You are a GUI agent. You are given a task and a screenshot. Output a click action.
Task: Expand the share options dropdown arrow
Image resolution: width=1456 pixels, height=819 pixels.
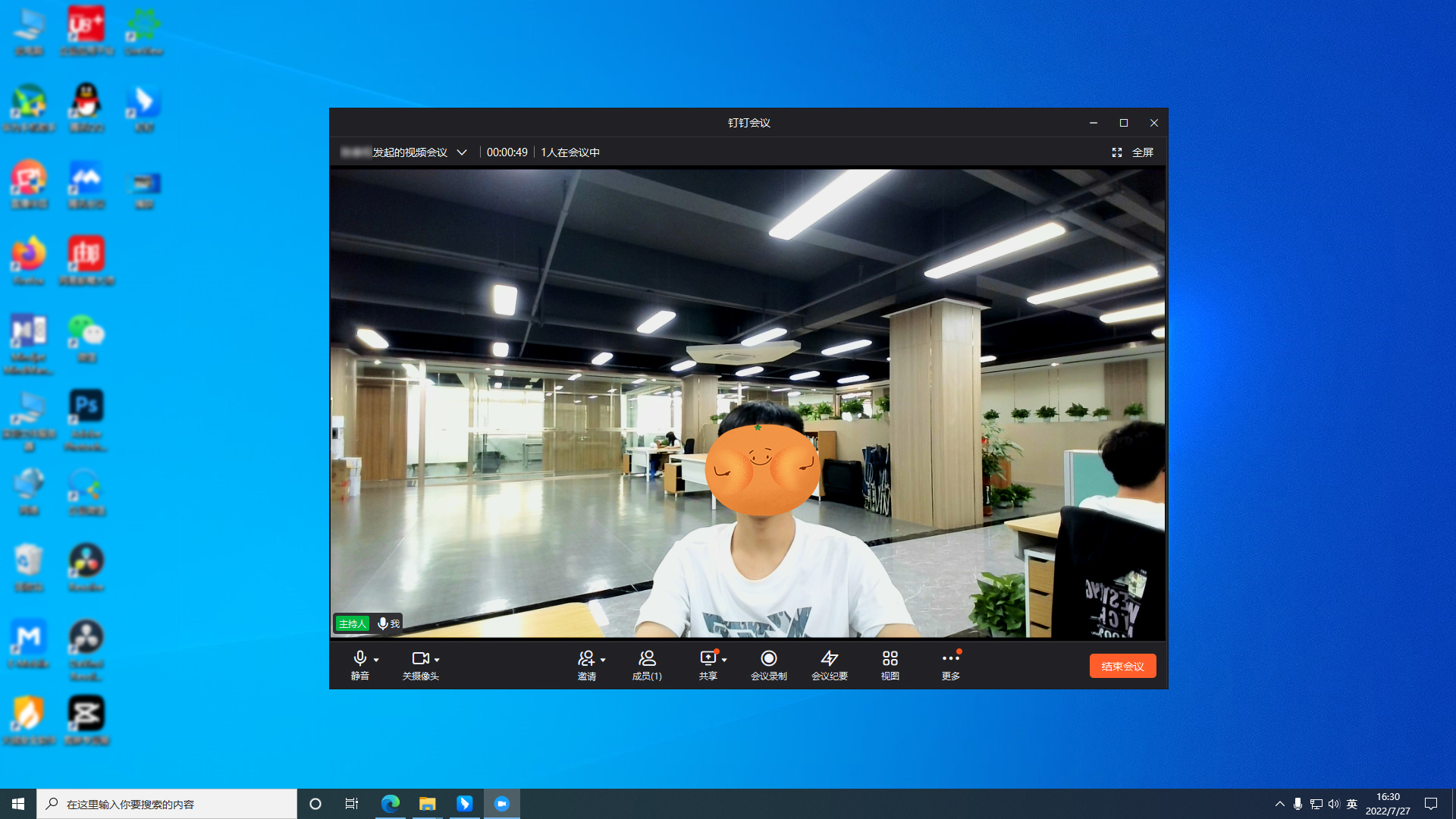(724, 660)
